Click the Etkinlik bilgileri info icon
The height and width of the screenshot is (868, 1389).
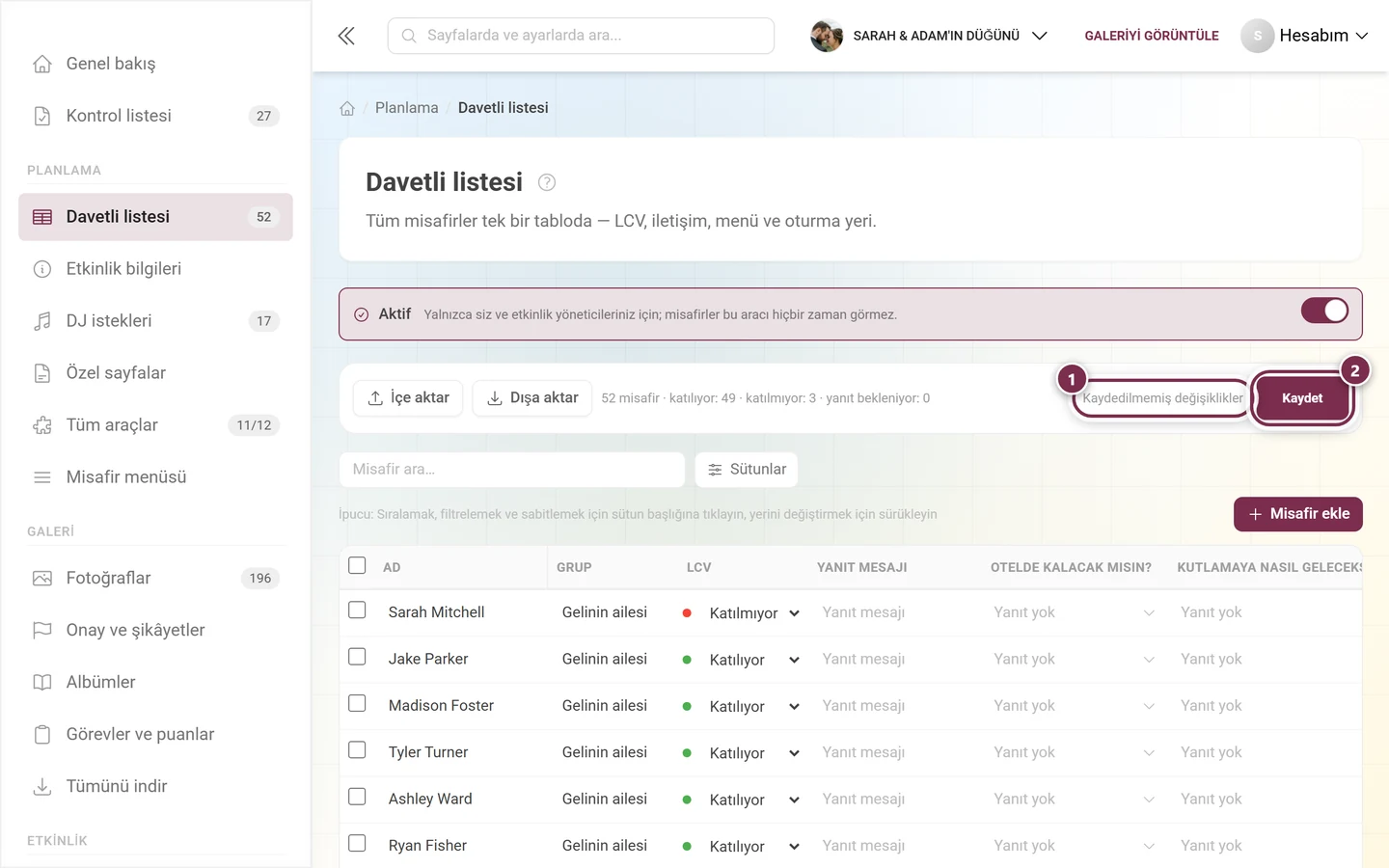[42, 269]
